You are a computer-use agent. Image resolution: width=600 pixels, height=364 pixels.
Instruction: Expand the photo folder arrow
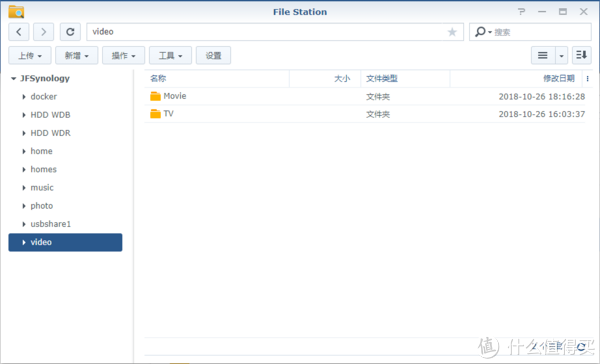[24, 206]
